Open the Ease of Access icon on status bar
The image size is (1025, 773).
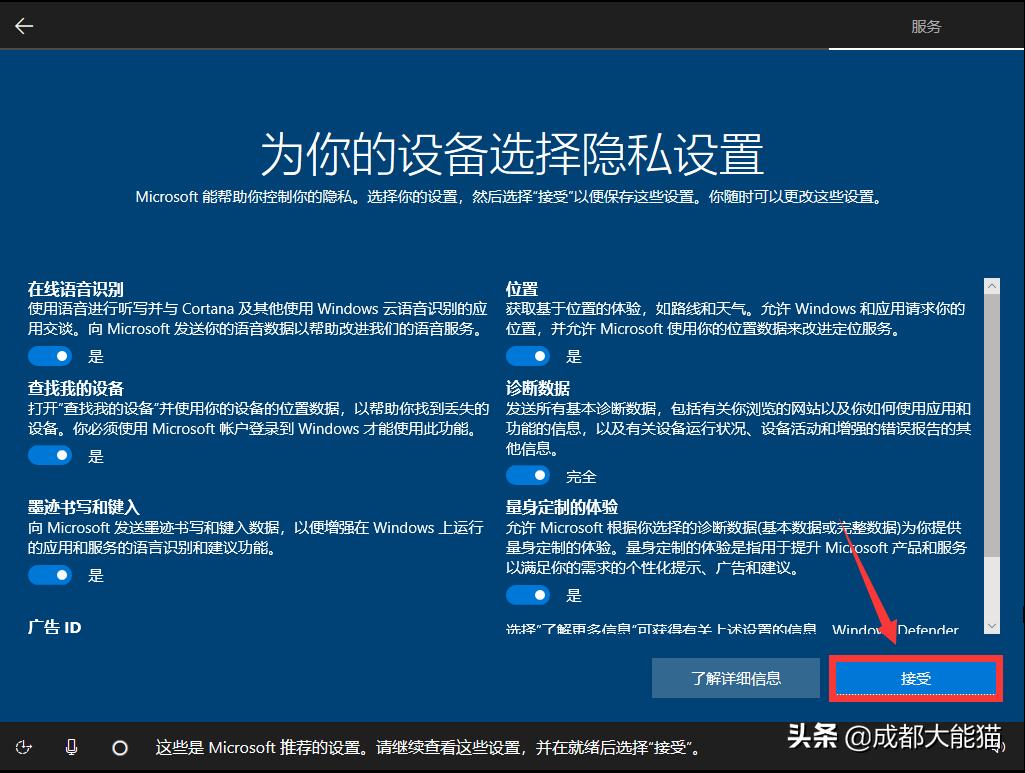click(24, 747)
